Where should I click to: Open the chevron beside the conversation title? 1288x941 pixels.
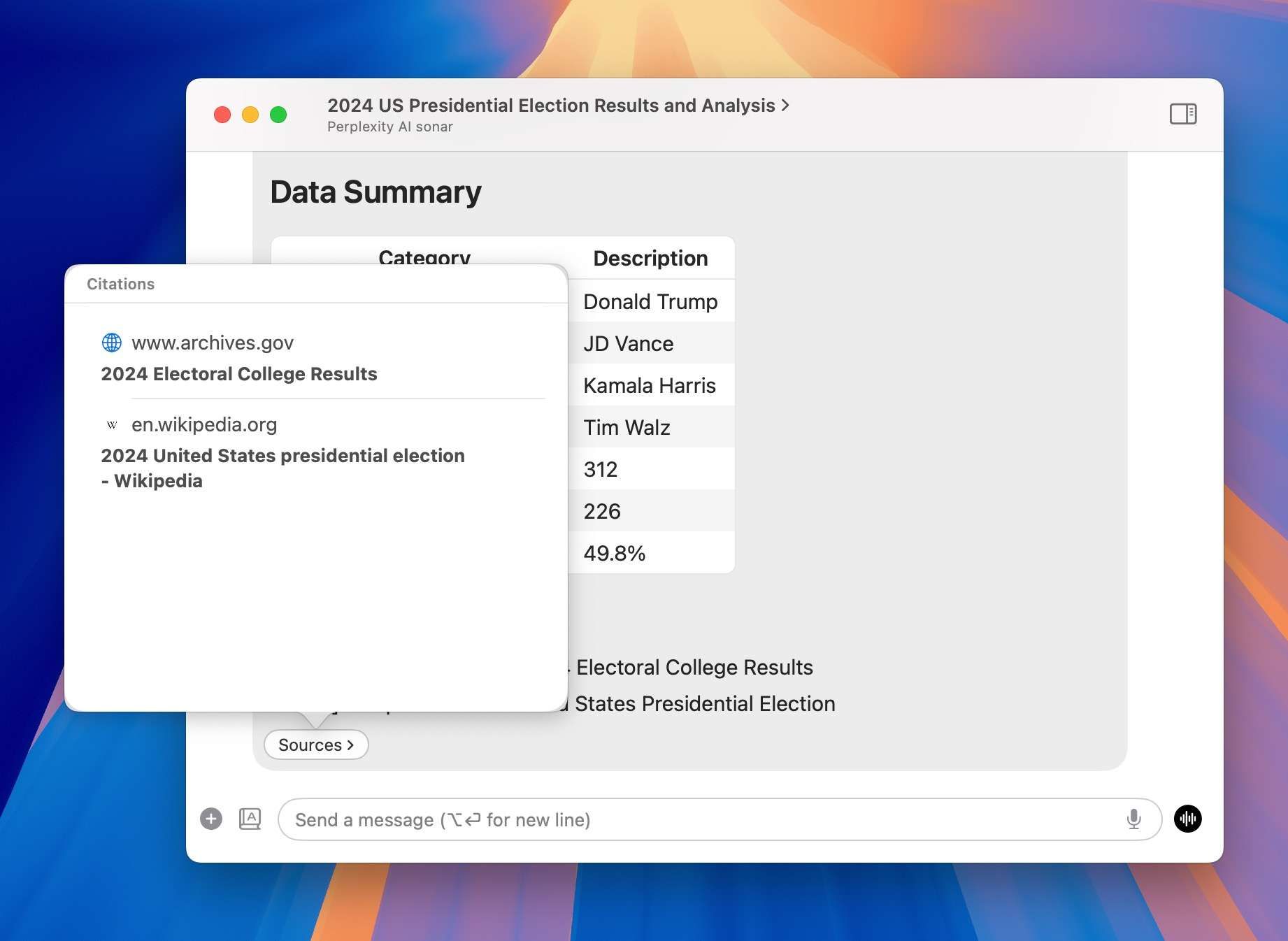[x=785, y=106]
